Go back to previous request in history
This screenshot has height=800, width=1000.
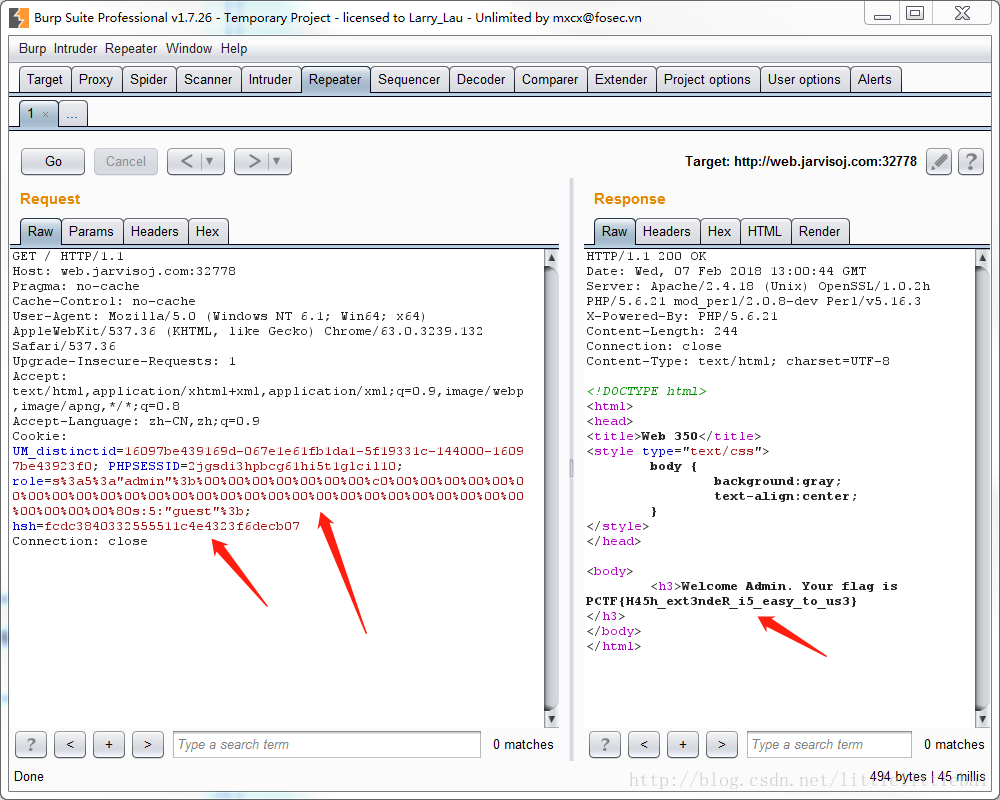(x=186, y=161)
